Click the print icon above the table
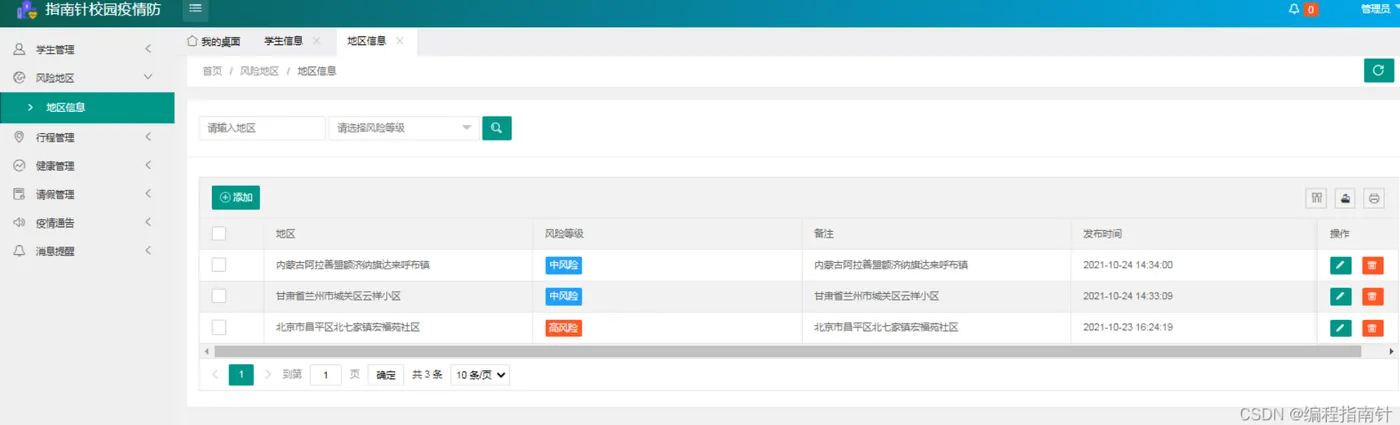Viewport: 1400px width, 425px height. coord(1374,198)
